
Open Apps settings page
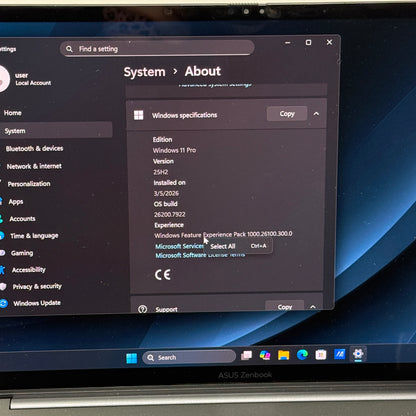coord(16,202)
